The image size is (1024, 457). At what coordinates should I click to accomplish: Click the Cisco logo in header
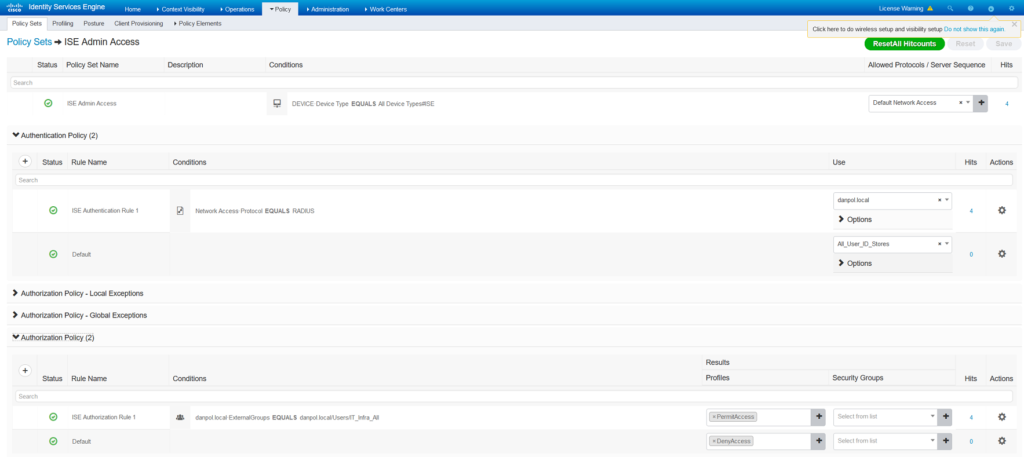pyautogui.click(x=14, y=9)
